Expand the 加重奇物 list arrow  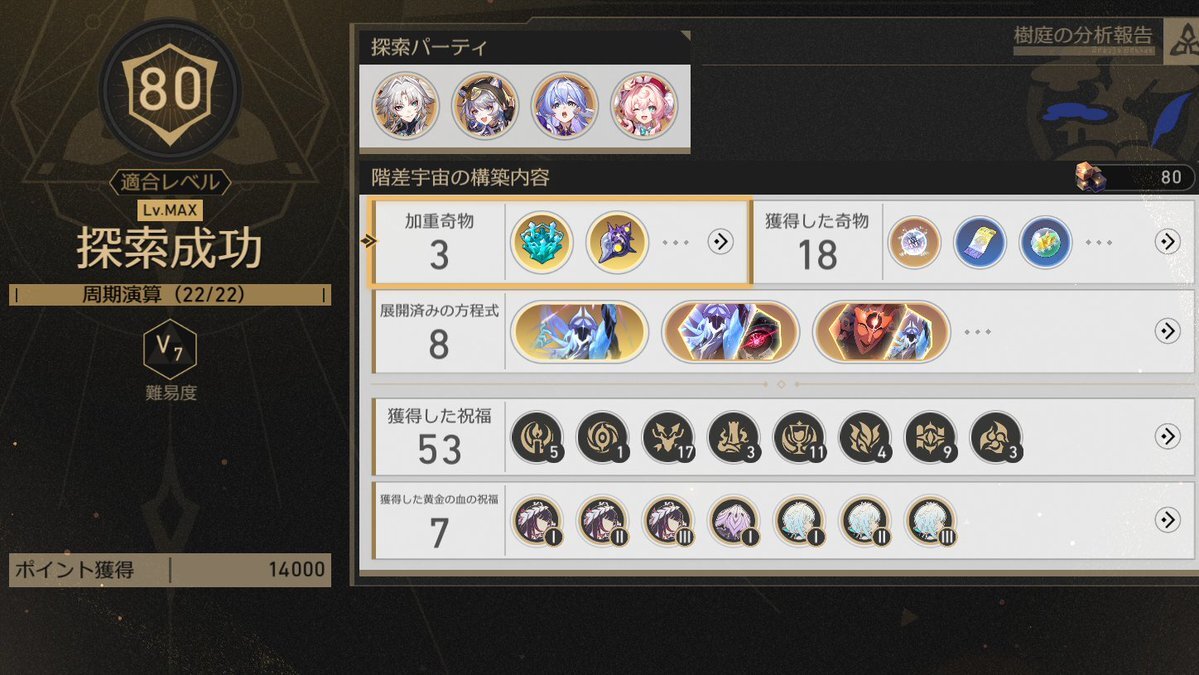720,242
